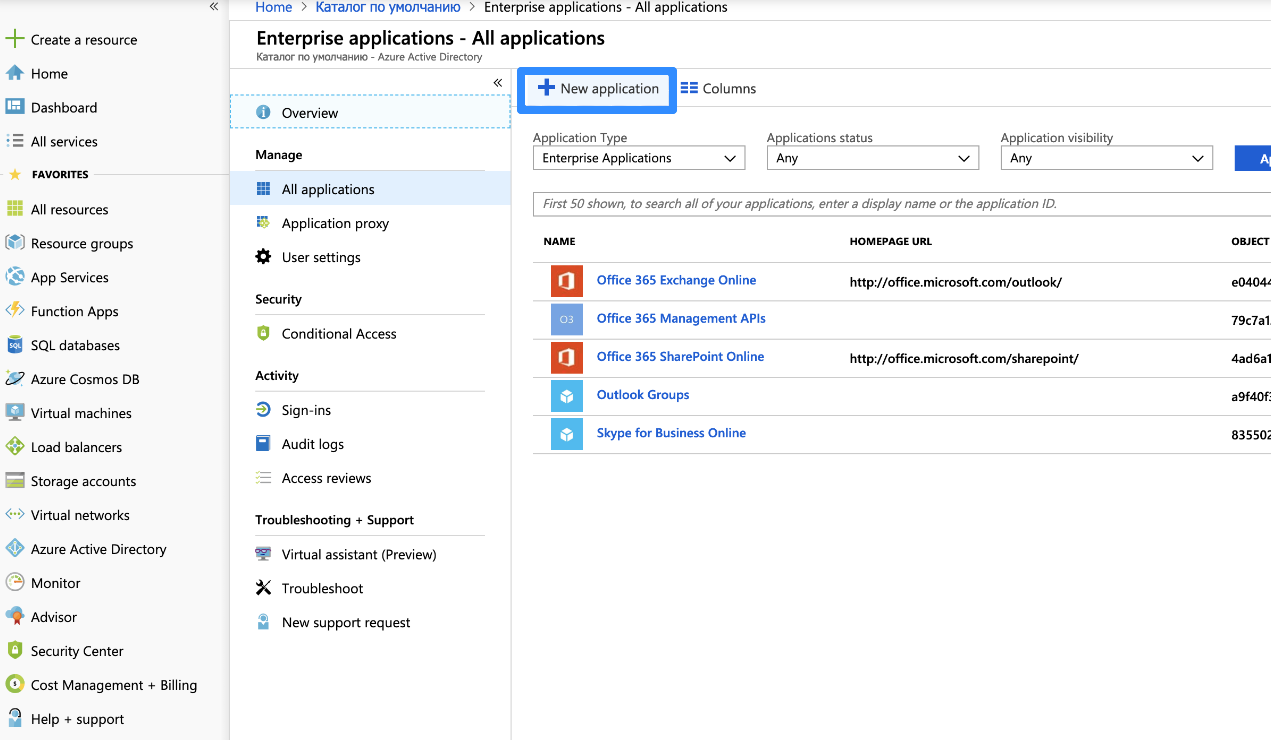Open the Office 365 Exchange Online link

pos(676,281)
